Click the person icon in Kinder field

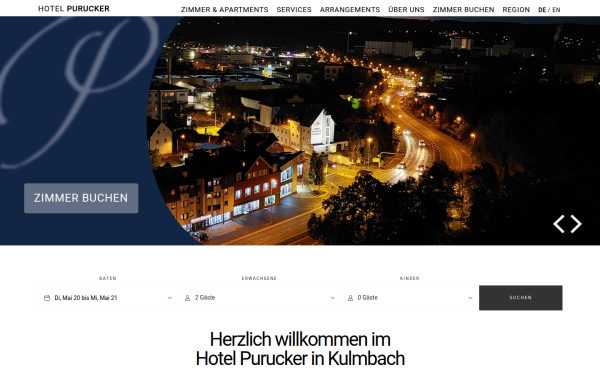pyautogui.click(x=350, y=298)
